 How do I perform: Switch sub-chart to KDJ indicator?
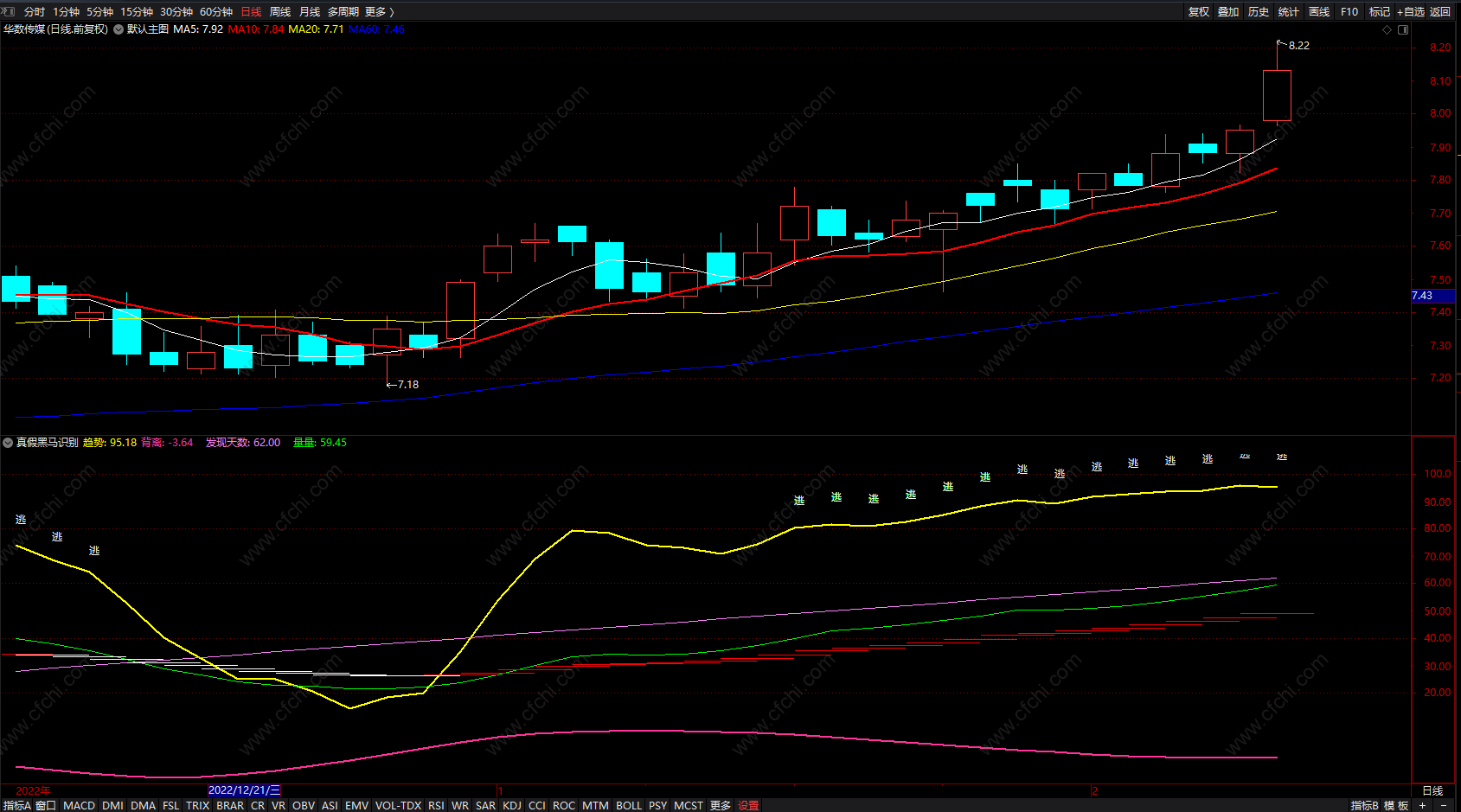512,805
